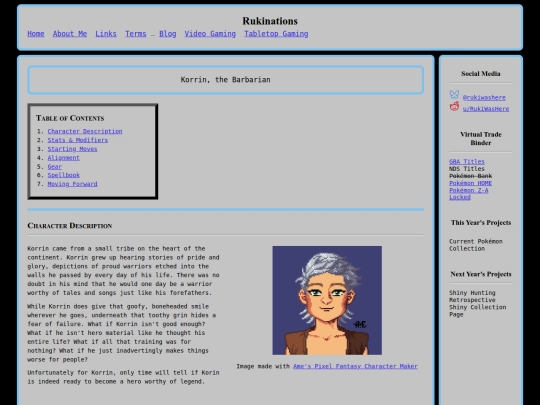Click the This Year's Projects heading

pos(481,222)
